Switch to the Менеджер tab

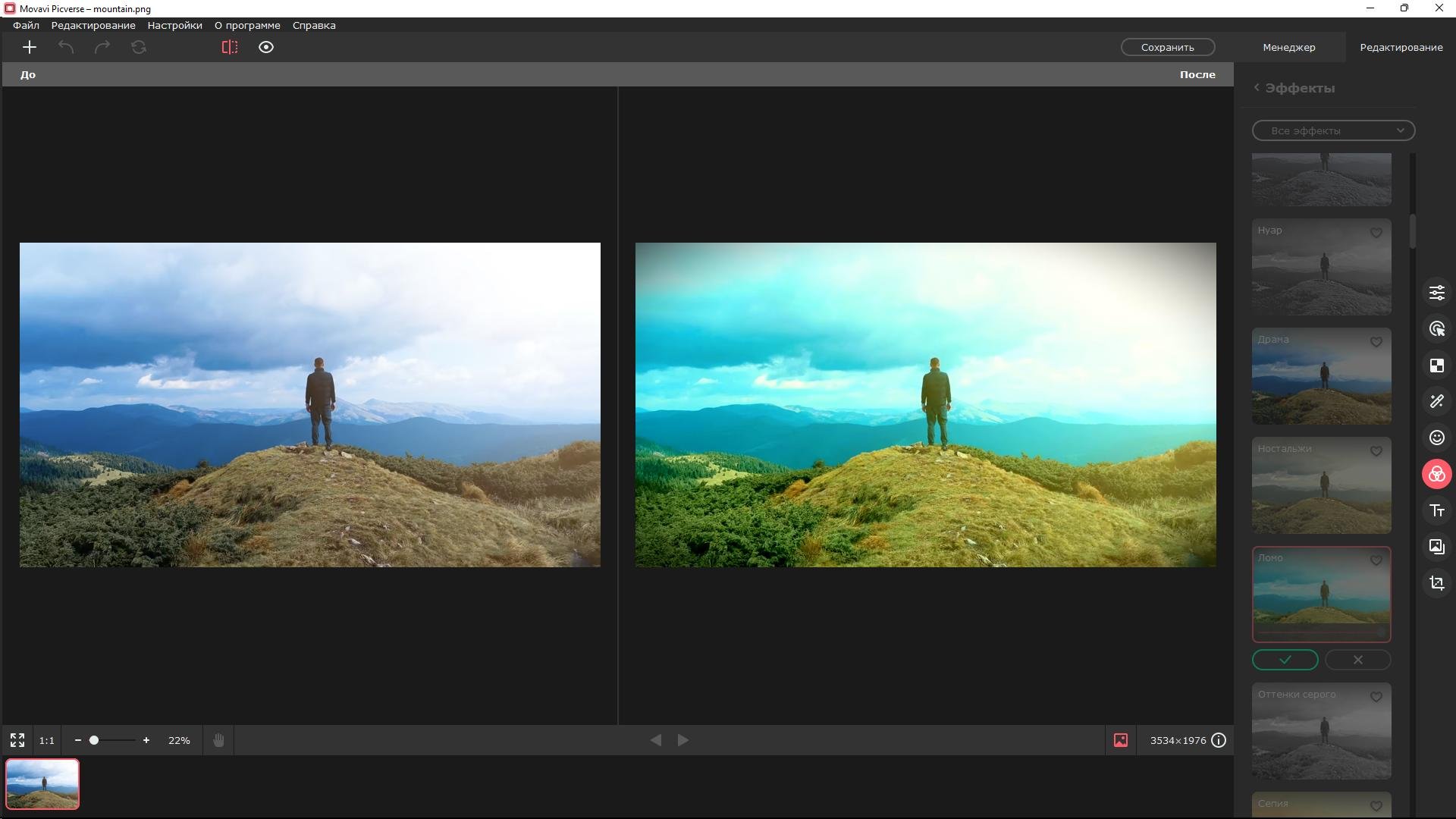1288,47
